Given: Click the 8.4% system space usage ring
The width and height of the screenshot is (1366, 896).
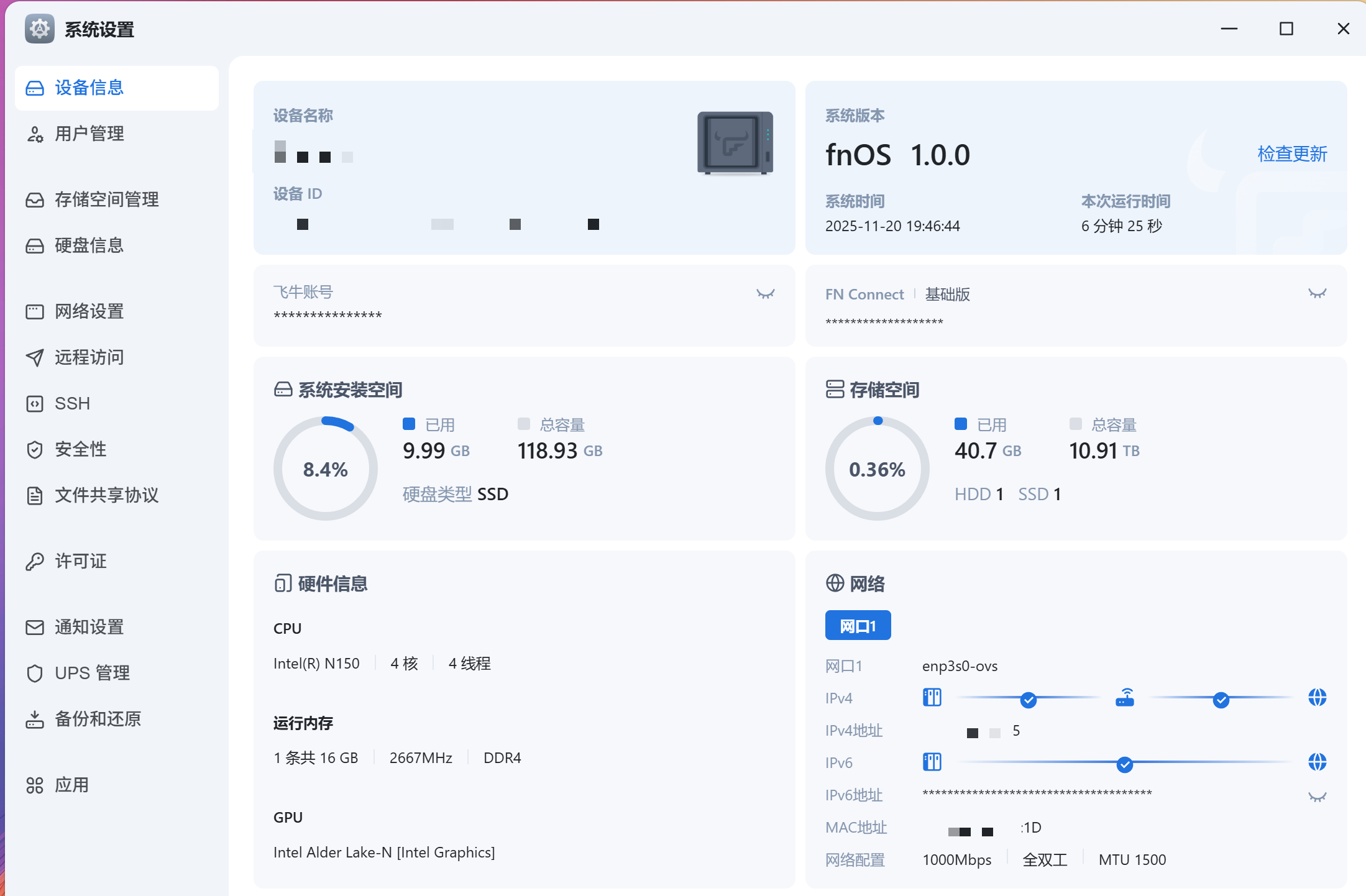Looking at the screenshot, I should (325, 469).
